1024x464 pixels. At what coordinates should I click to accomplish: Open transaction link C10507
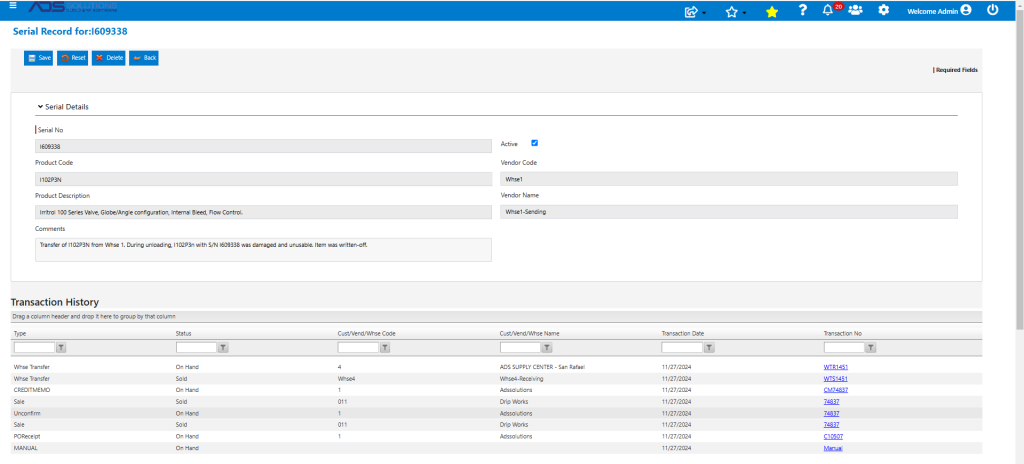[x=834, y=436]
